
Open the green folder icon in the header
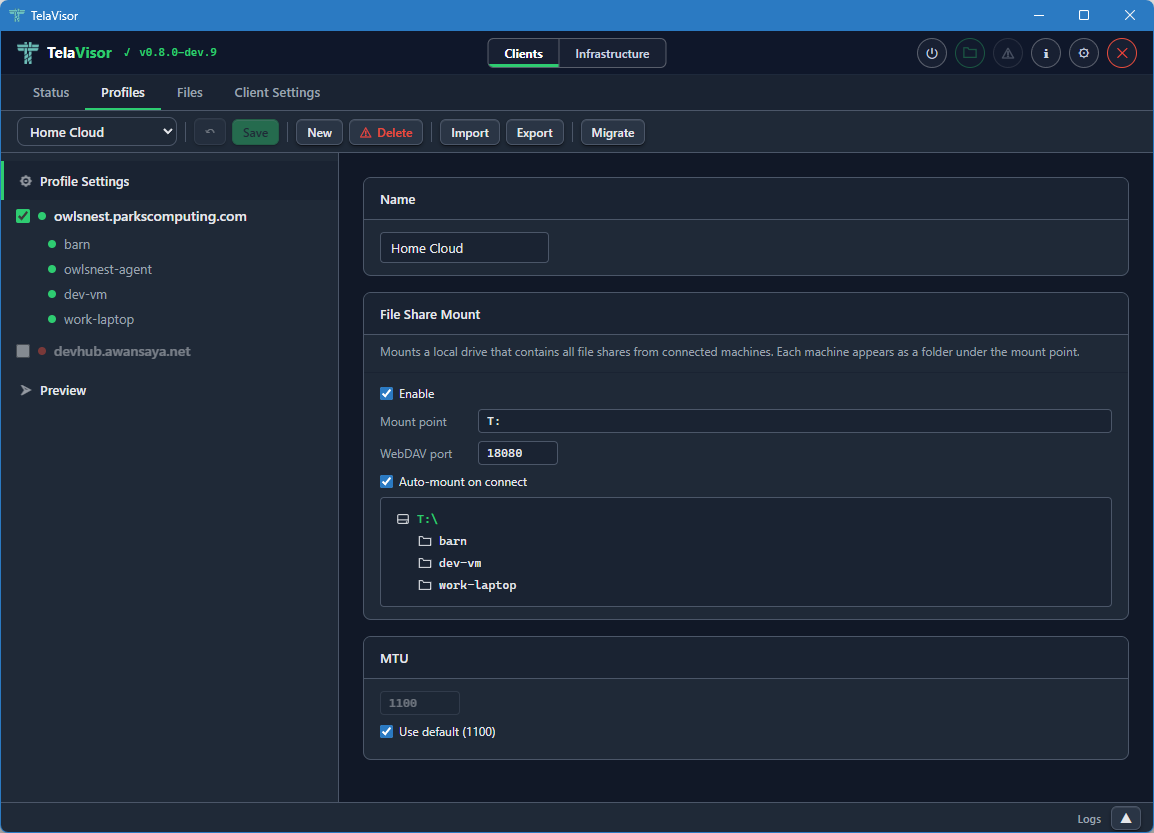tap(969, 53)
